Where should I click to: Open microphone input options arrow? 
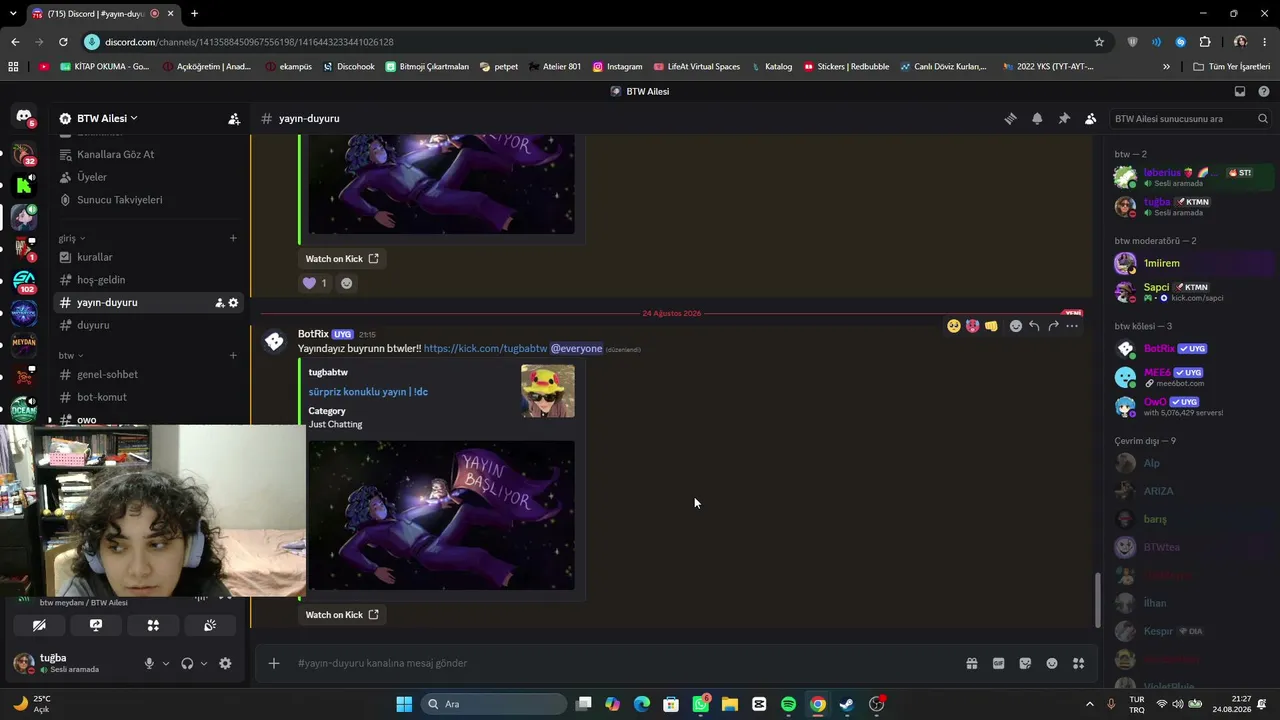(166, 663)
